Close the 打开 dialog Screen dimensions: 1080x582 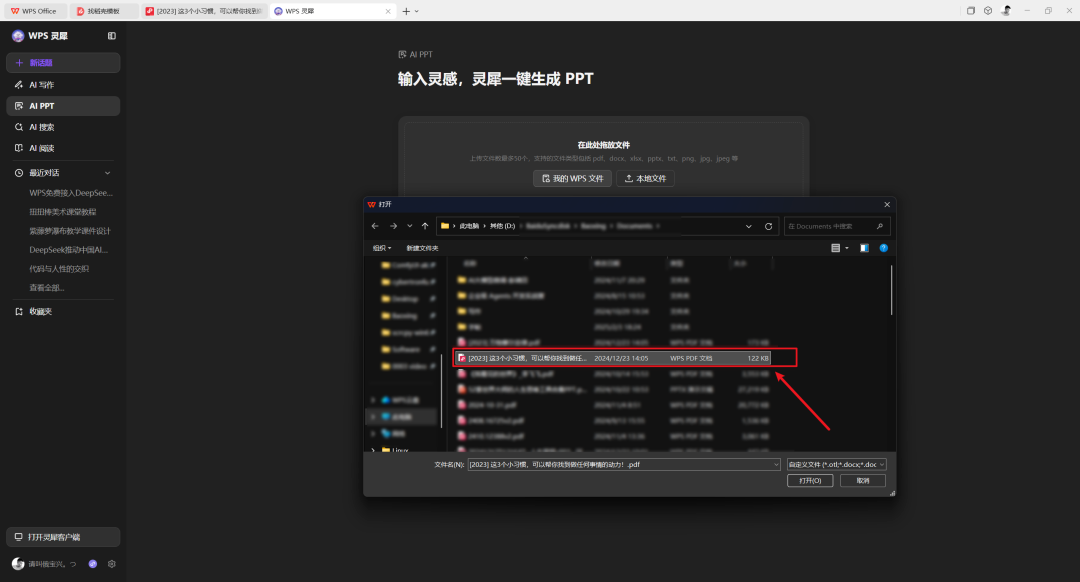click(x=887, y=205)
